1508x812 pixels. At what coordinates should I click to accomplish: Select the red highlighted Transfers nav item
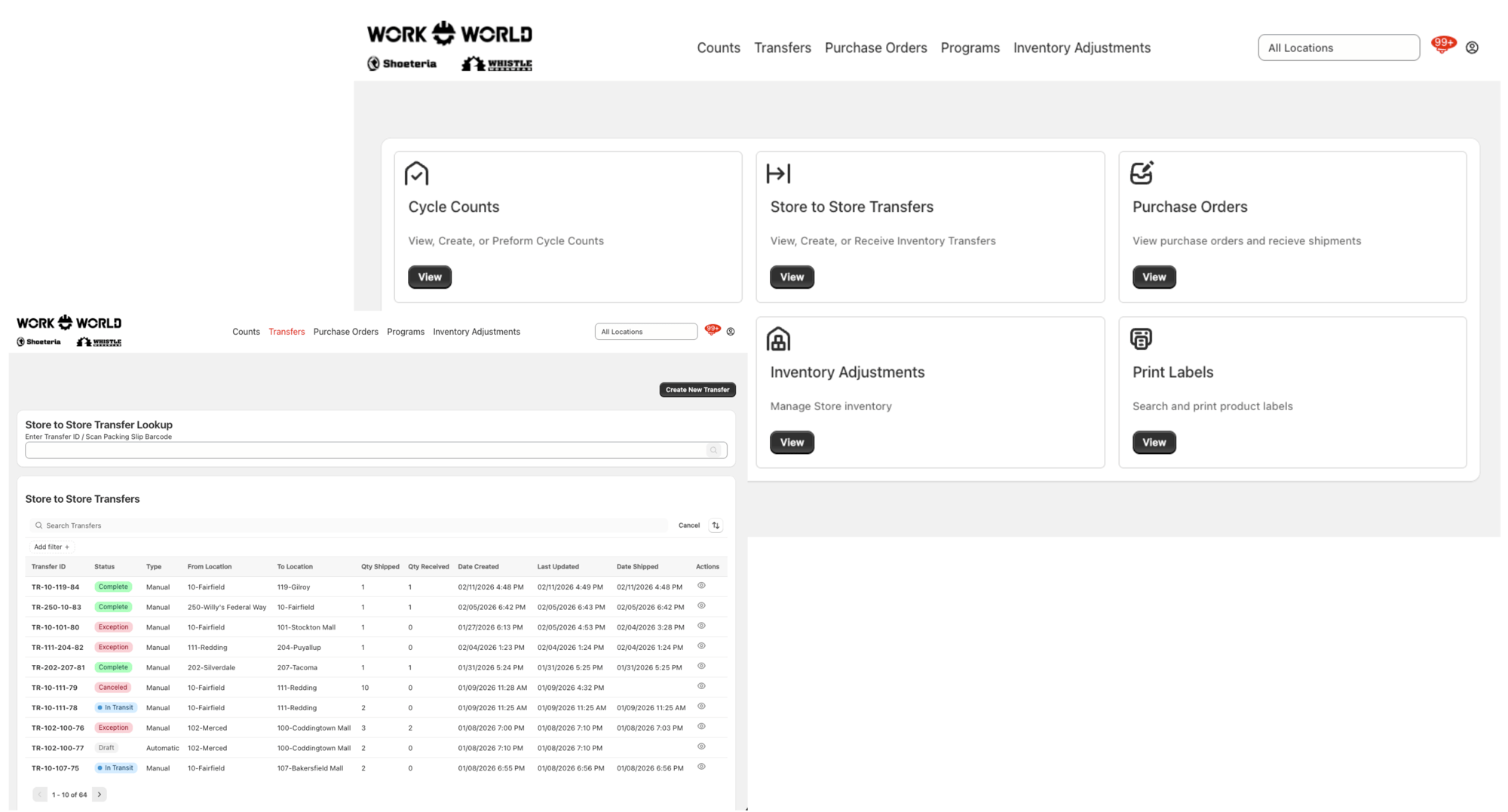pos(287,332)
